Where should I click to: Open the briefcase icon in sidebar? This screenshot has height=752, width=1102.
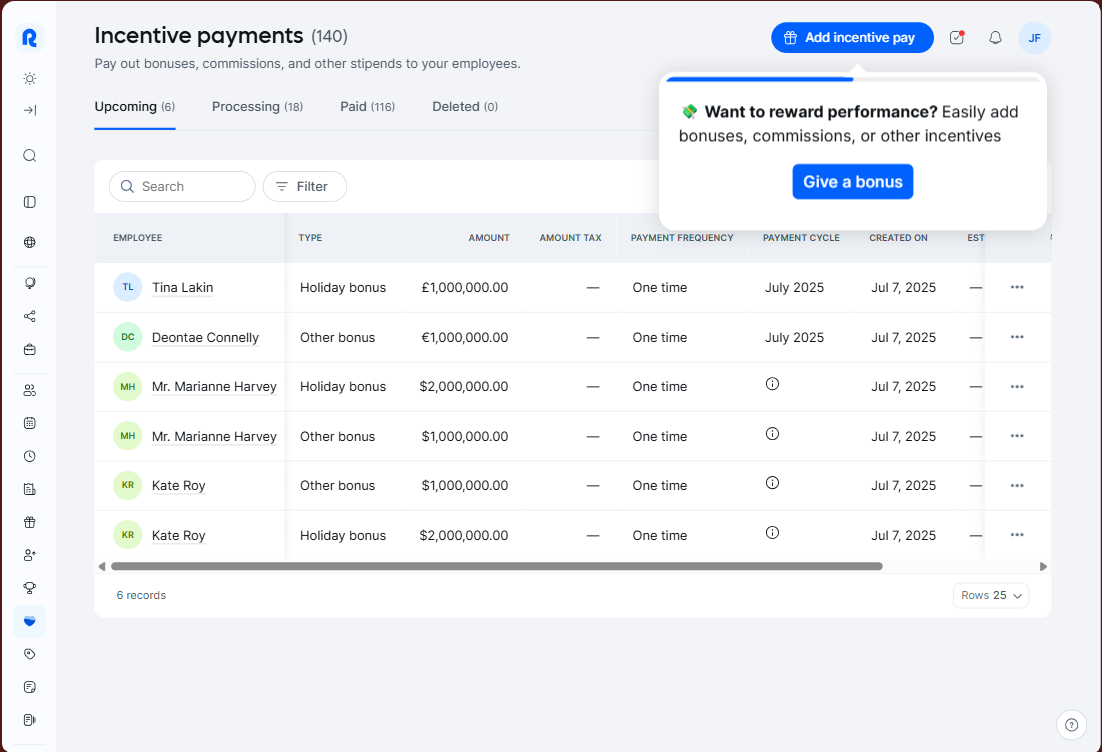pyautogui.click(x=30, y=349)
